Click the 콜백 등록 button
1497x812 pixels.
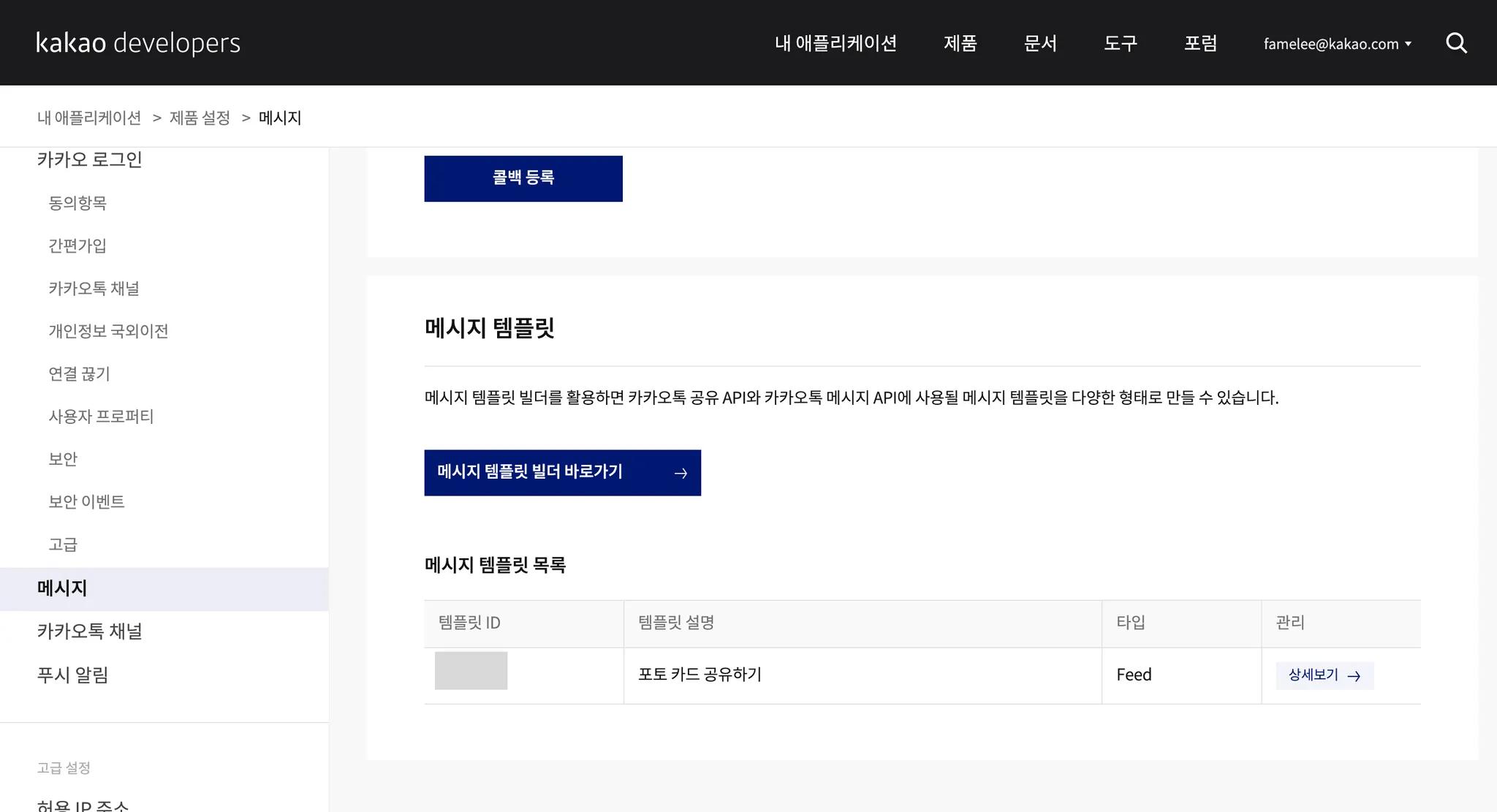click(523, 178)
